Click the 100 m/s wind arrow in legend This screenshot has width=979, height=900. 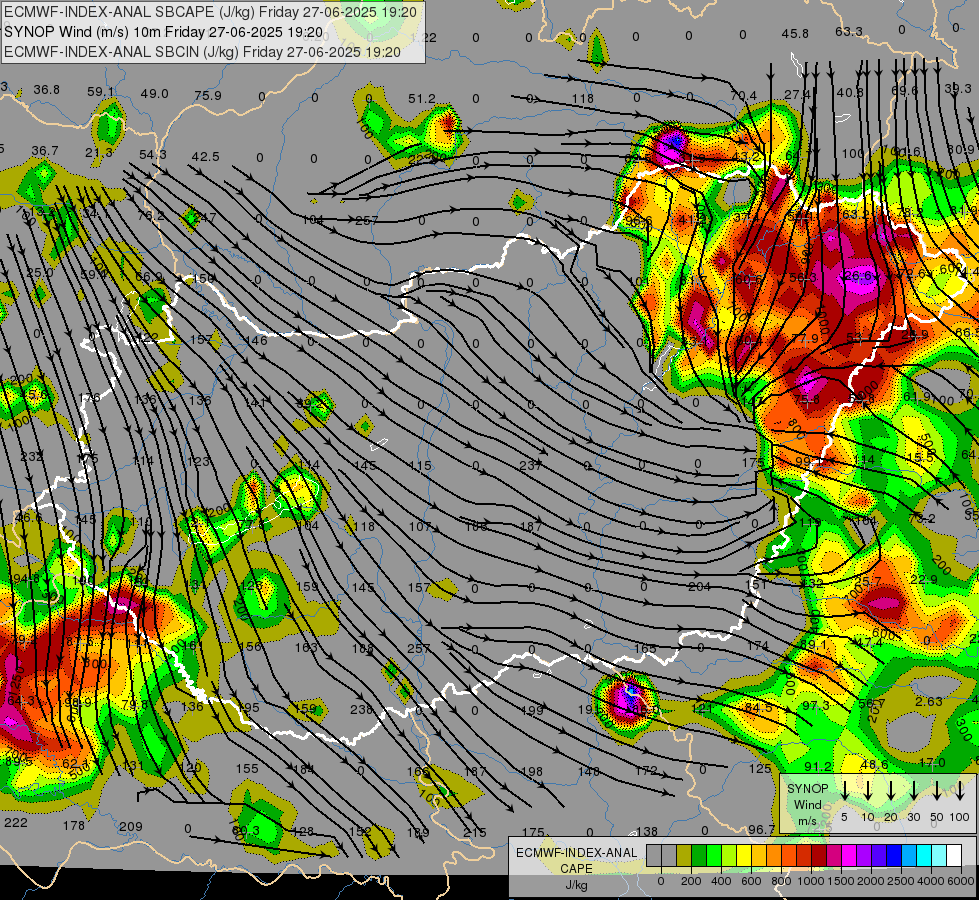(960, 789)
